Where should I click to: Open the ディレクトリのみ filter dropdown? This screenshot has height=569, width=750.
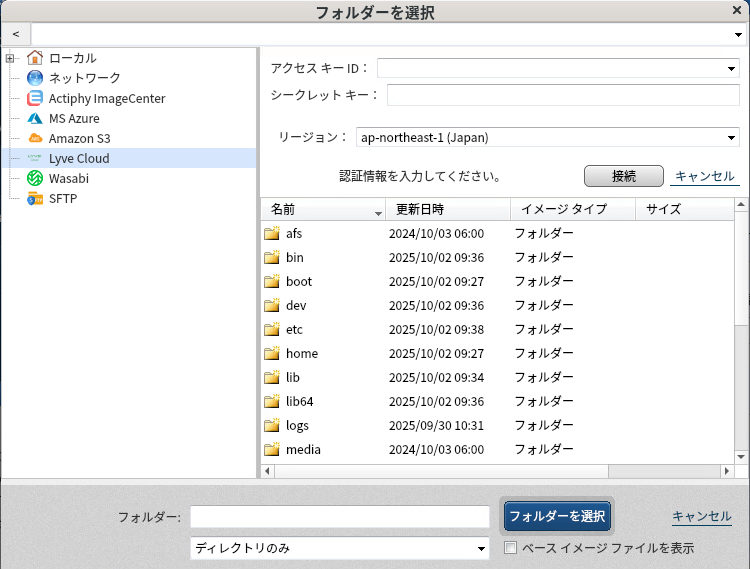(482, 548)
